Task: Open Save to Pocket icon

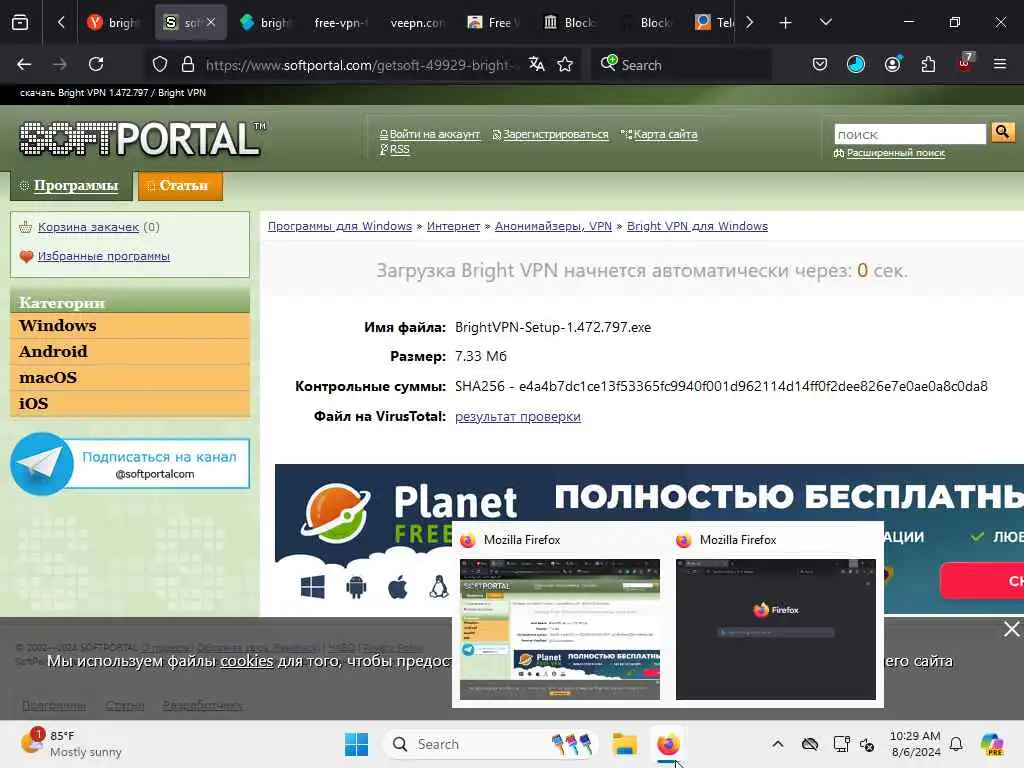Action: pyautogui.click(x=820, y=64)
